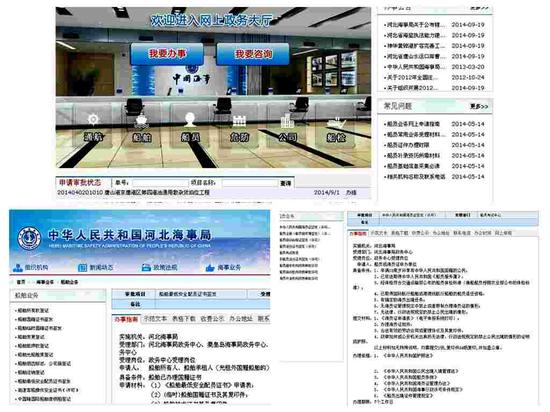Select the red 办事指南 tab in 船舶业务 page
The image size is (550, 412).
(126, 319)
